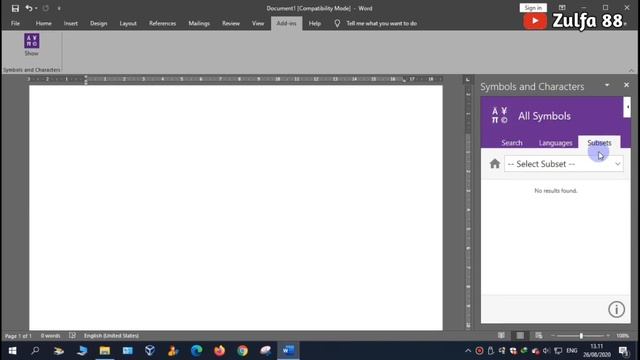Click the Home icon in the symbols pane
640x360 pixels.
tap(495, 164)
